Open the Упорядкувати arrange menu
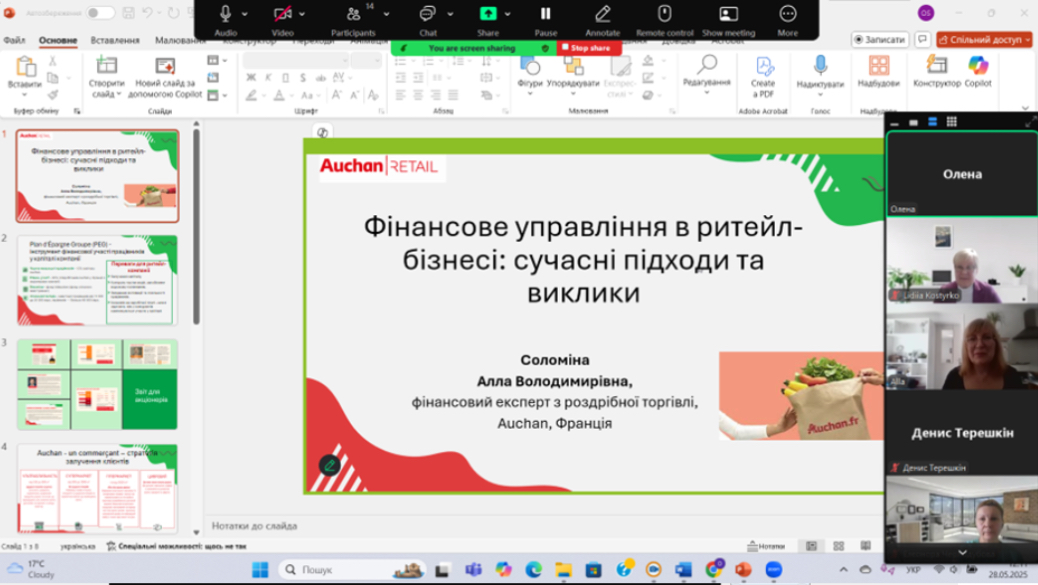This screenshot has height=585, width=1038. [x=573, y=74]
